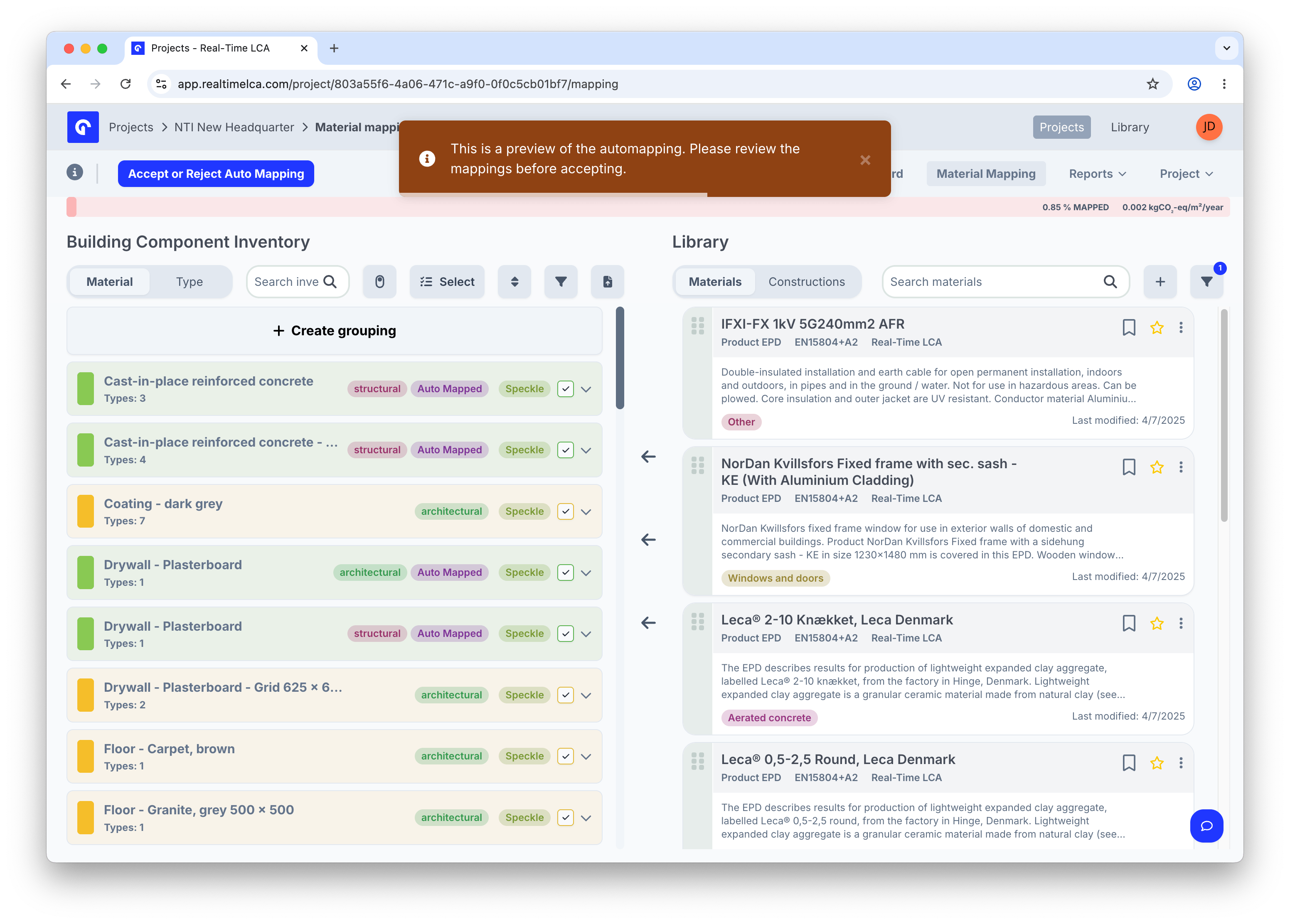Click the map arrow beside Leca 2-10 card

click(648, 622)
